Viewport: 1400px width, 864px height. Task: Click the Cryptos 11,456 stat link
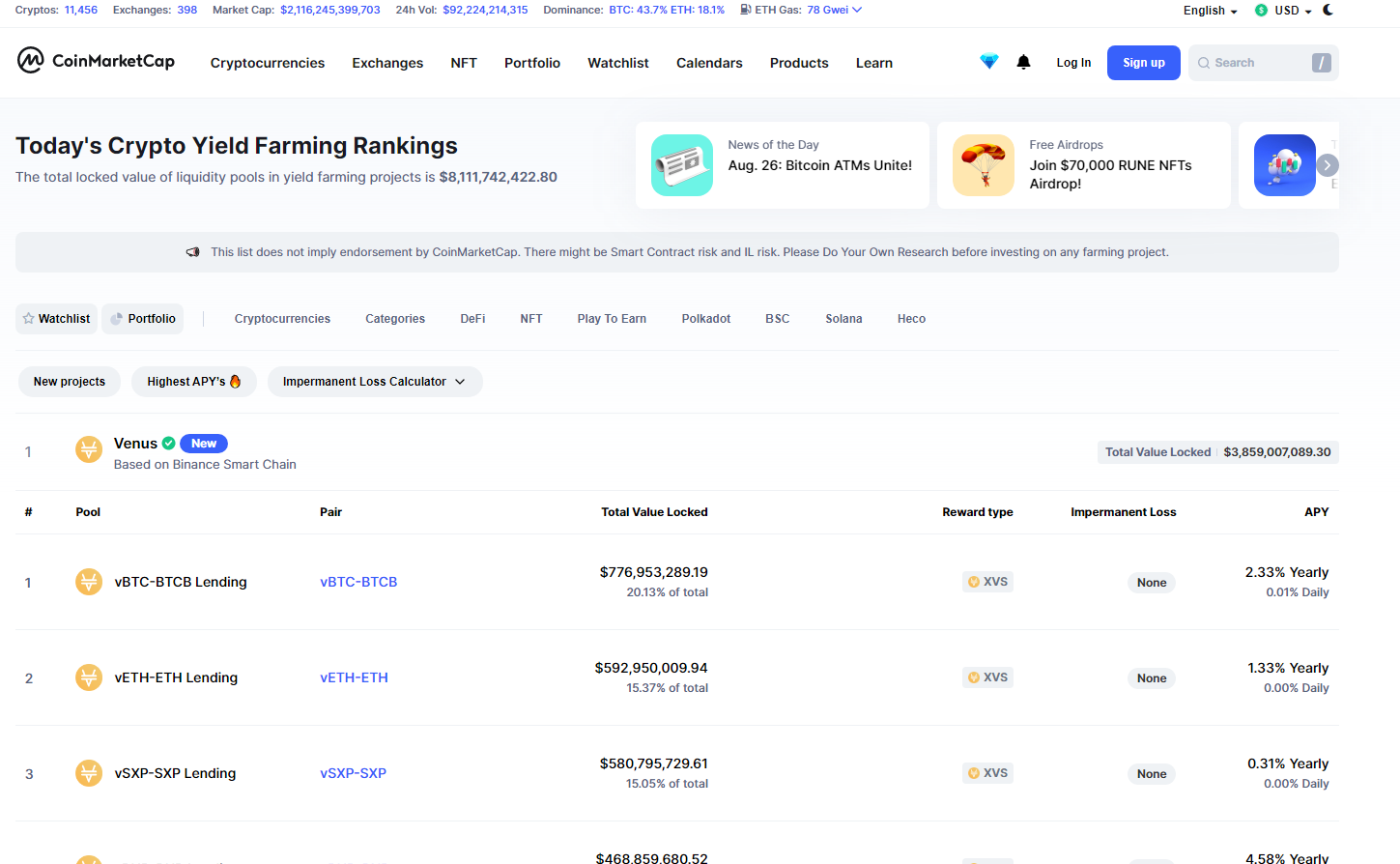(81, 10)
